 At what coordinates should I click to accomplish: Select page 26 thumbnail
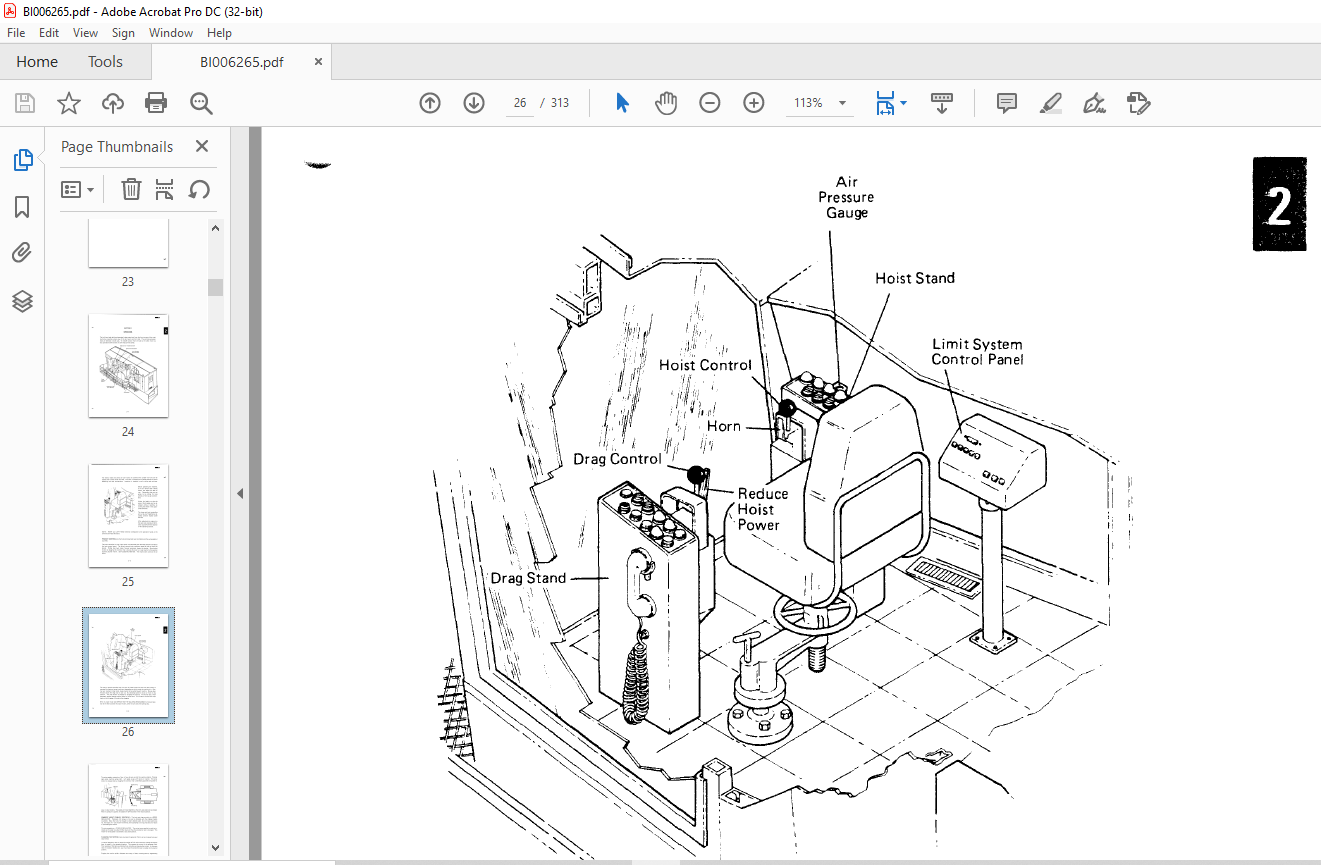coord(128,665)
